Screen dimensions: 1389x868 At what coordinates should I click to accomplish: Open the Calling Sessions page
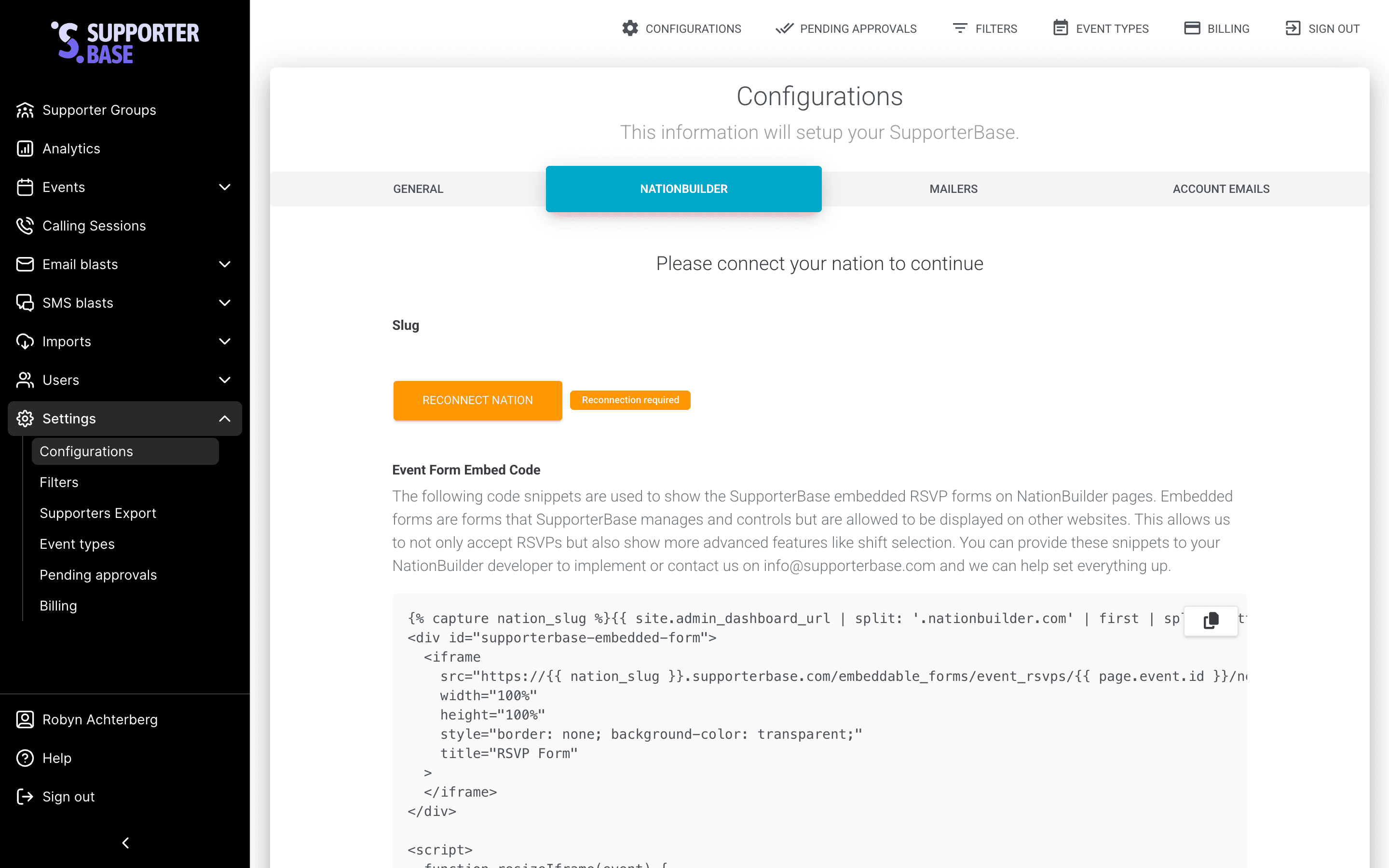[94, 226]
